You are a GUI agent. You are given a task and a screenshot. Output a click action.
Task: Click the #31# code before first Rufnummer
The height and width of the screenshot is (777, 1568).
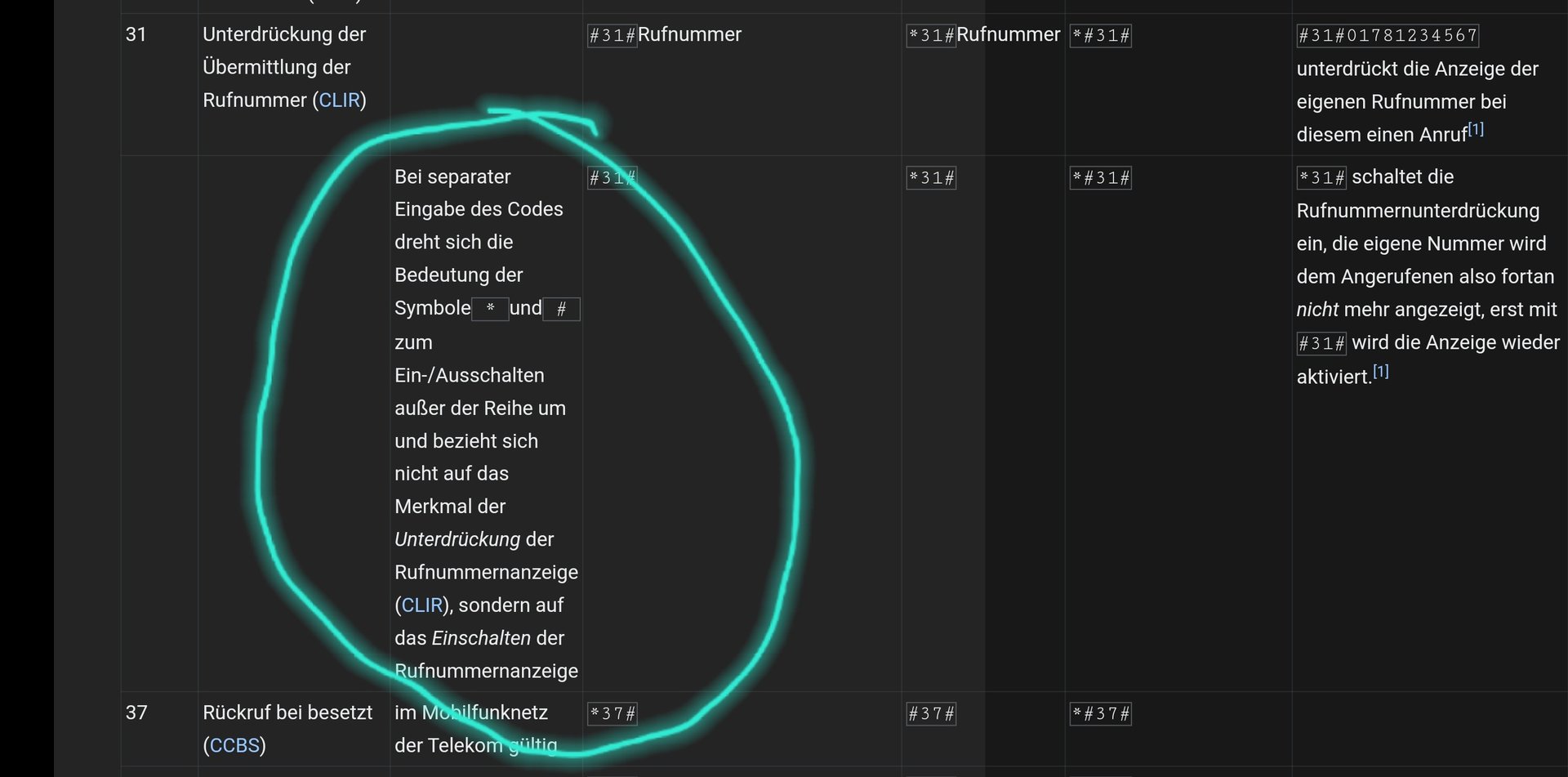coord(612,35)
